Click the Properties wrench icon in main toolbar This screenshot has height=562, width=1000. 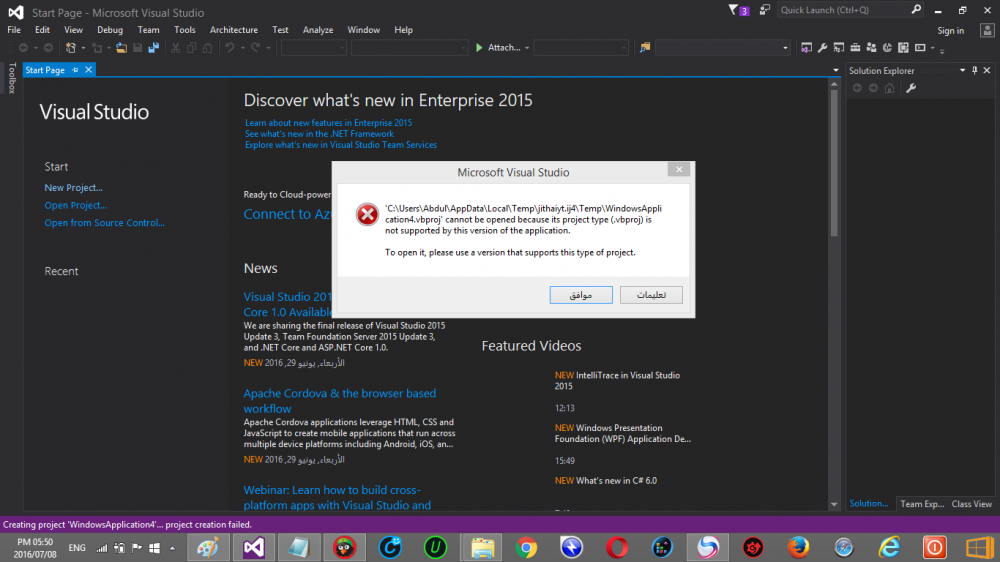822,48
